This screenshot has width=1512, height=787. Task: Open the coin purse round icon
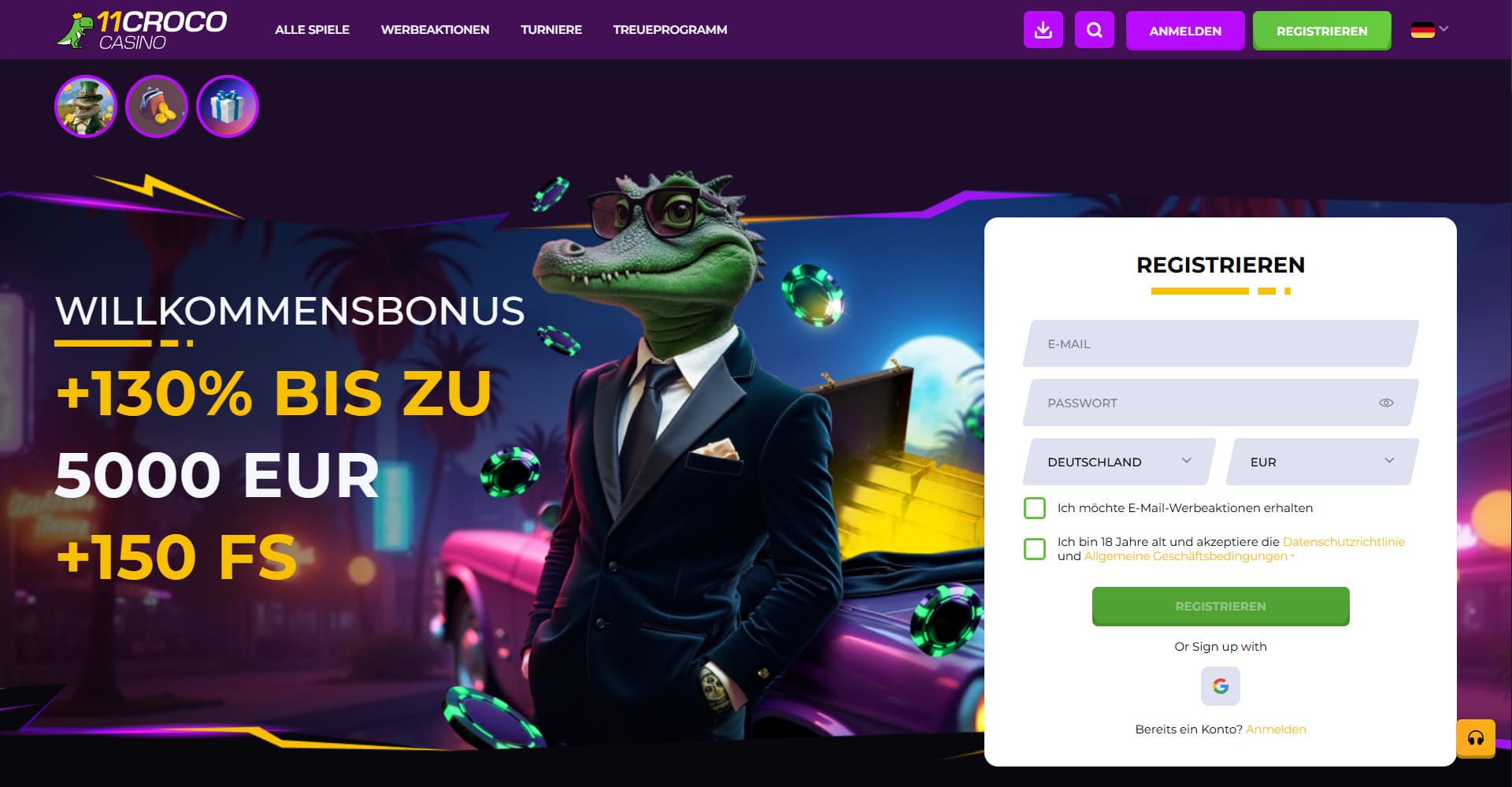[x=157, y=106]
